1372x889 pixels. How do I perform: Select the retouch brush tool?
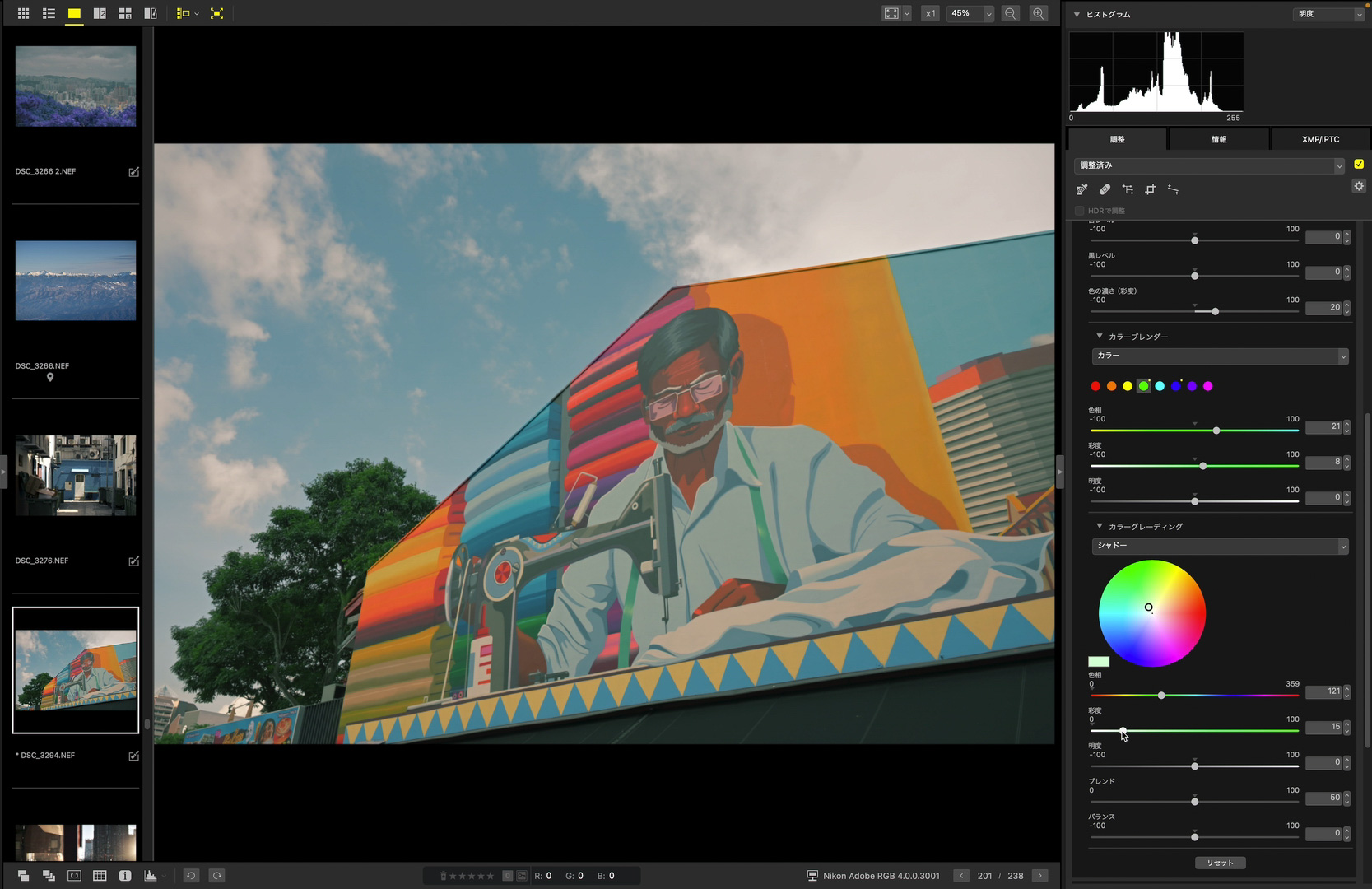[x=1105, y=189]
